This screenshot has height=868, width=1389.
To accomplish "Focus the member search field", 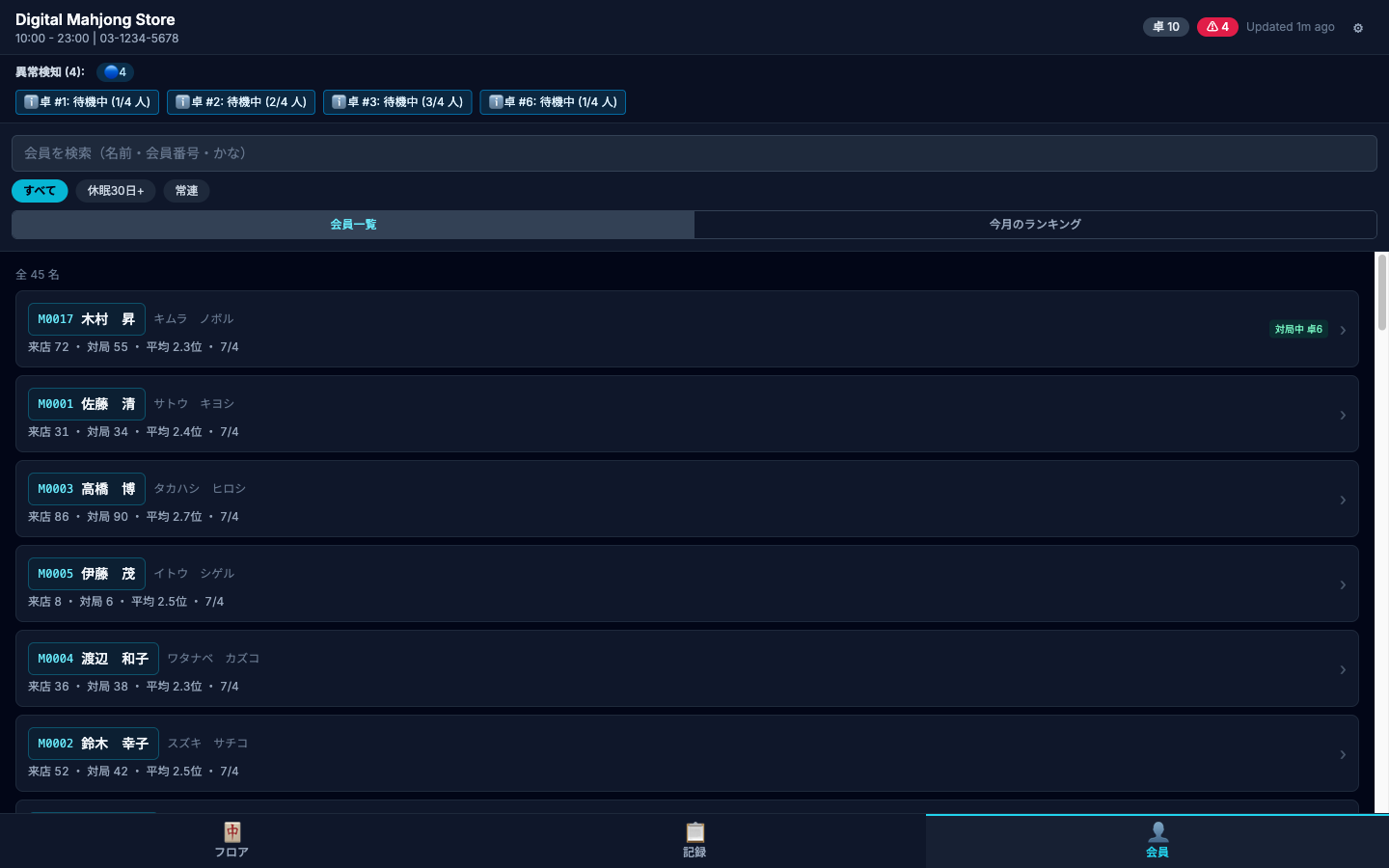I will pyautogui.click(x=694, y=153).
